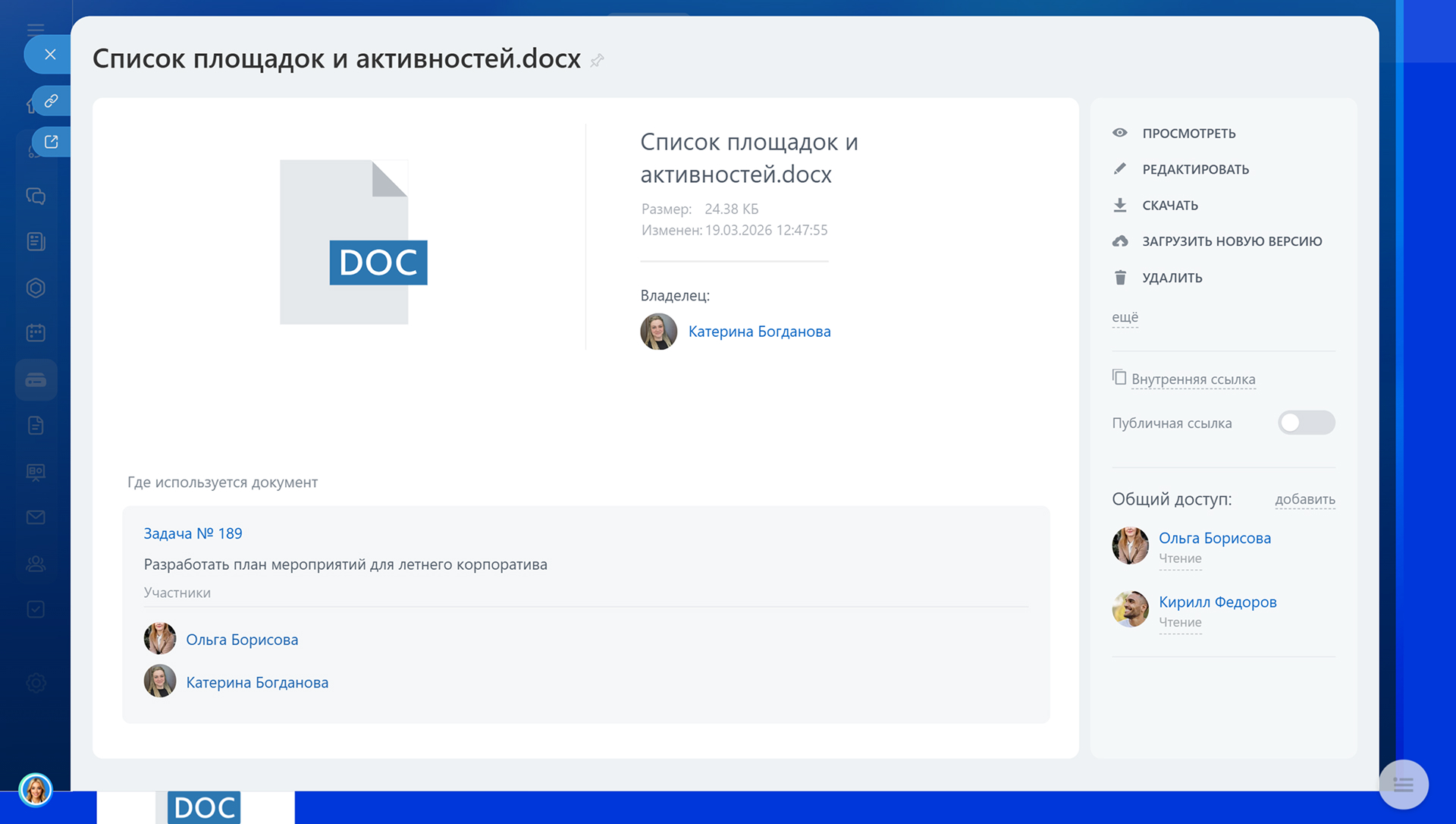Image resolution: width=1456 pixels, height=824 pixels.
Task: Change Кирилл Федоров's 'Чтение' access level
Action: 1179,623
